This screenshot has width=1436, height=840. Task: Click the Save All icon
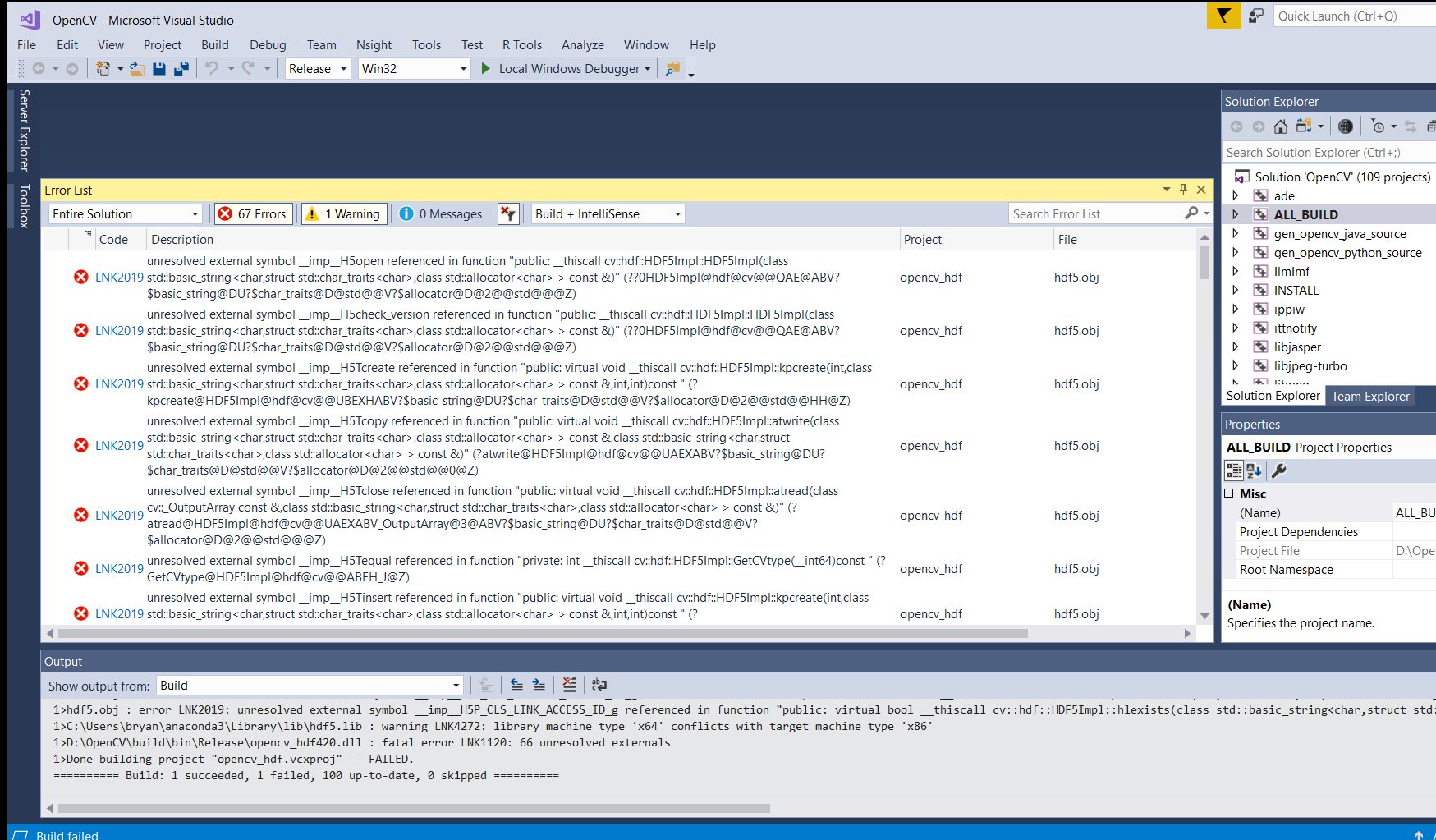(181, 69)
